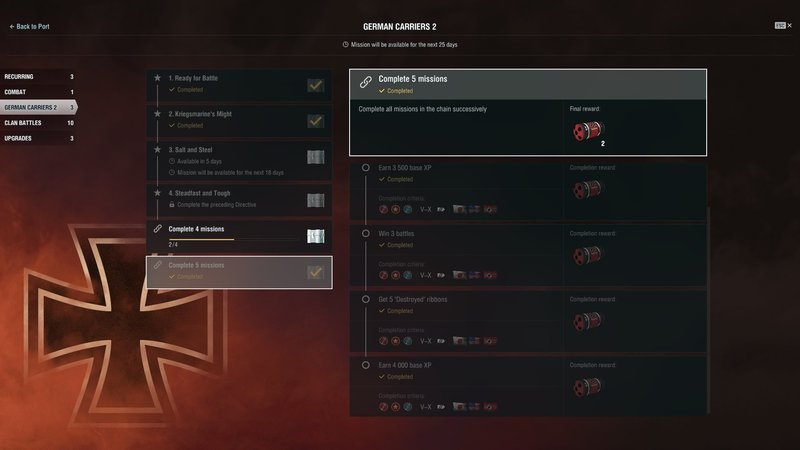Click the checkmark box for Ready for Battle
This screenshot has width=800, height=450.
click(316, 86)
